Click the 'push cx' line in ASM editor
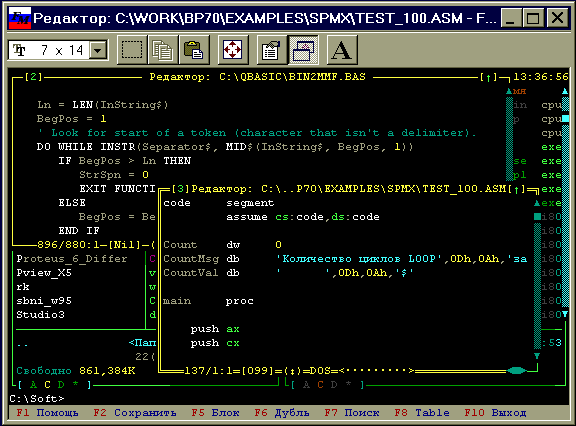576x426 pixels. pyautogui.click(x=215, y=343)
